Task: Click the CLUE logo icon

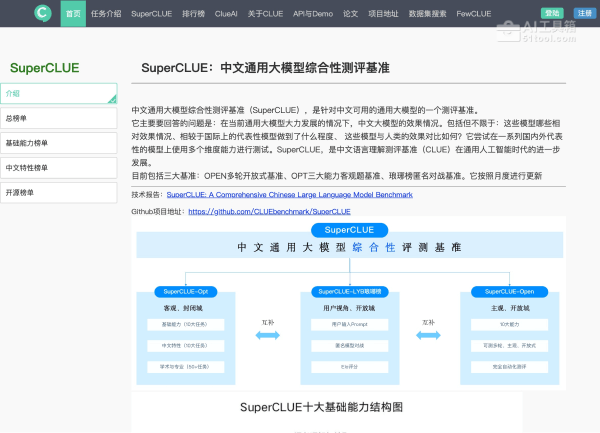Action: pyautogui.click(x=42, y=13)
